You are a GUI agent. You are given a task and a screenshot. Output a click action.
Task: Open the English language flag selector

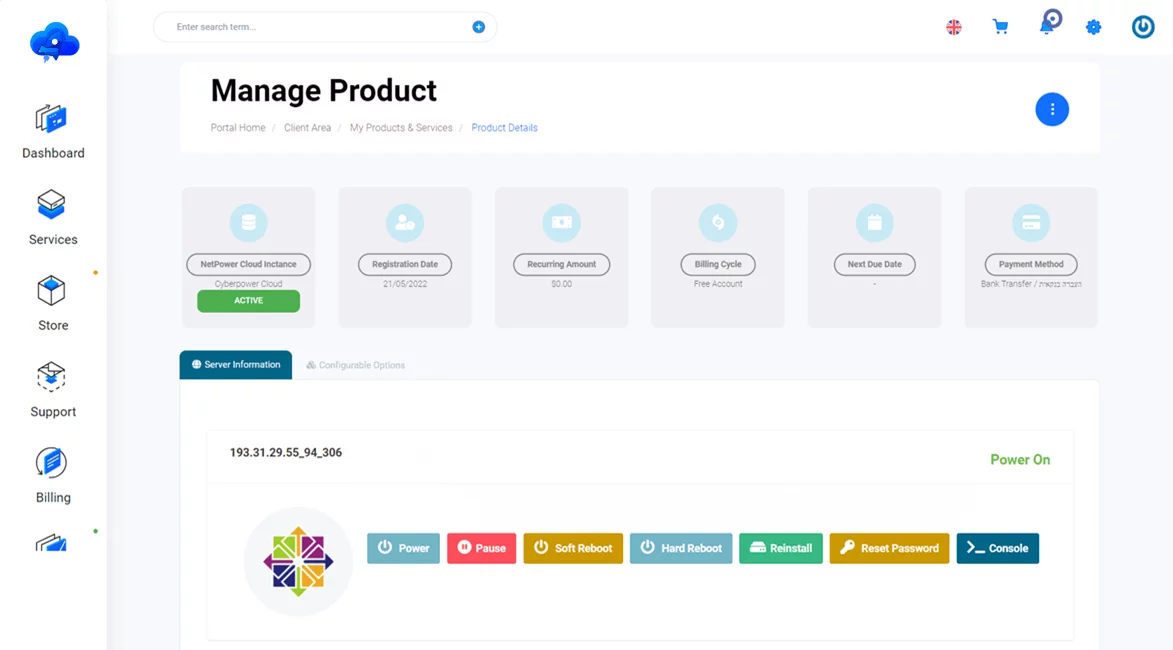click(x=954, y=27)
